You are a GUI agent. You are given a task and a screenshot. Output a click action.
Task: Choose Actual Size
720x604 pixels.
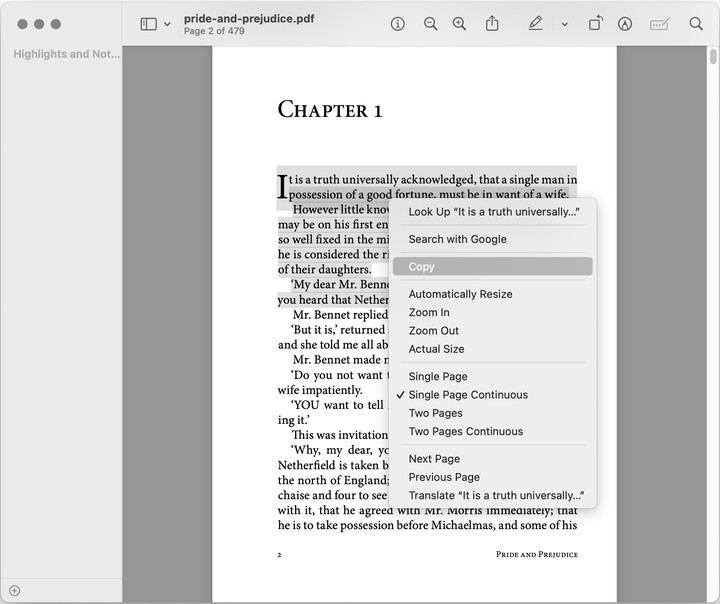click(493, 349)
